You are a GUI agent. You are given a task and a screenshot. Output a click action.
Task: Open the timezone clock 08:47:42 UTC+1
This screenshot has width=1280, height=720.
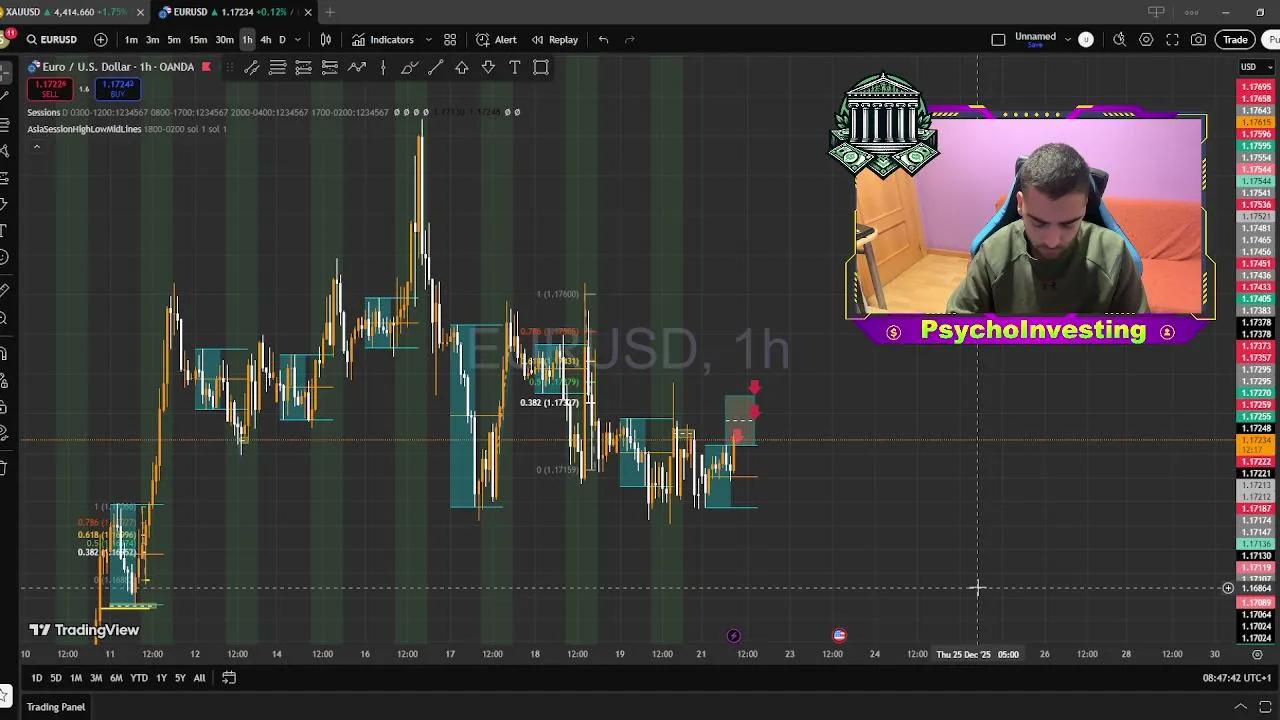click(x=1237, y=678)
